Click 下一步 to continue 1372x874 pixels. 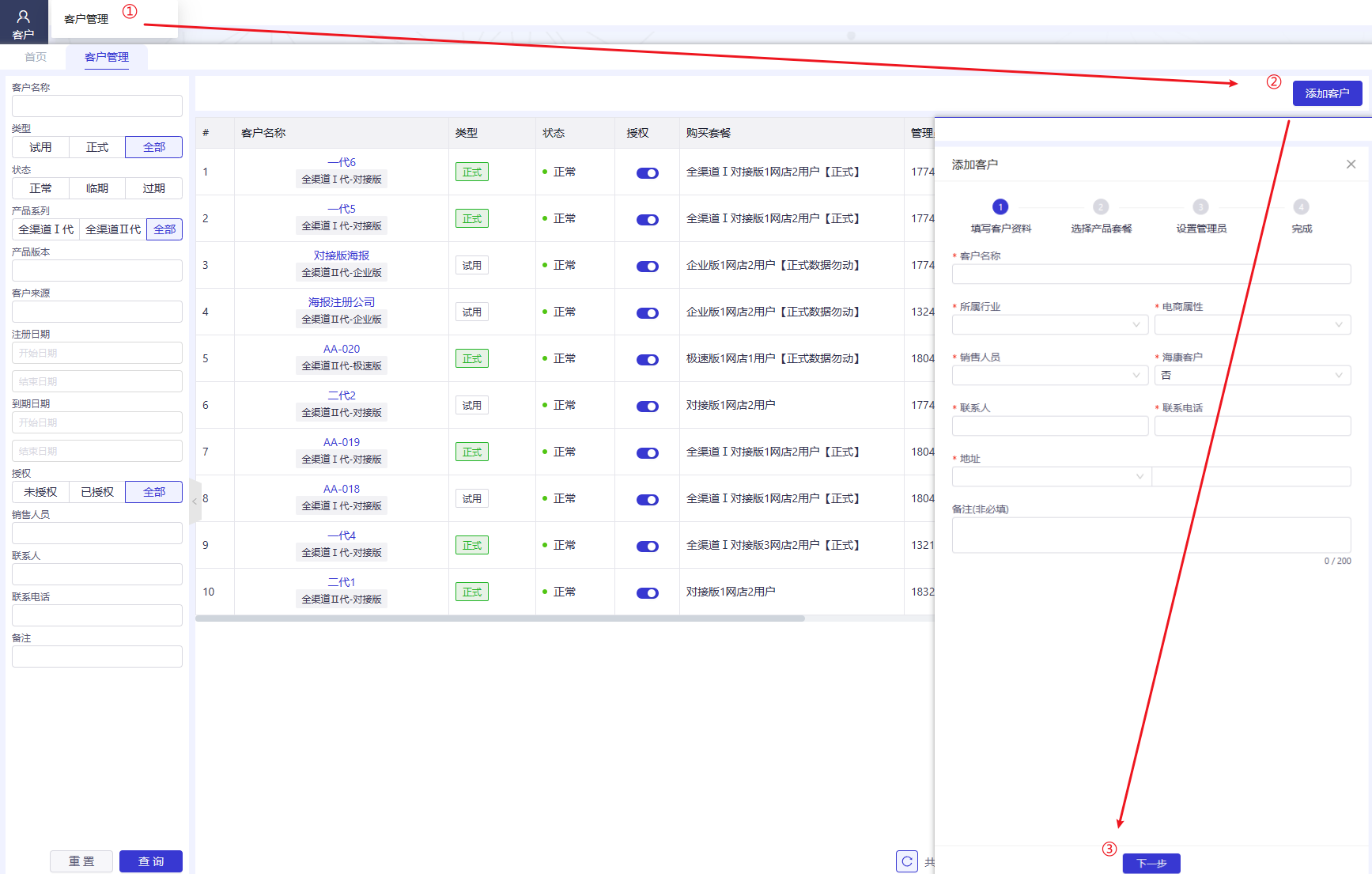1151,863
